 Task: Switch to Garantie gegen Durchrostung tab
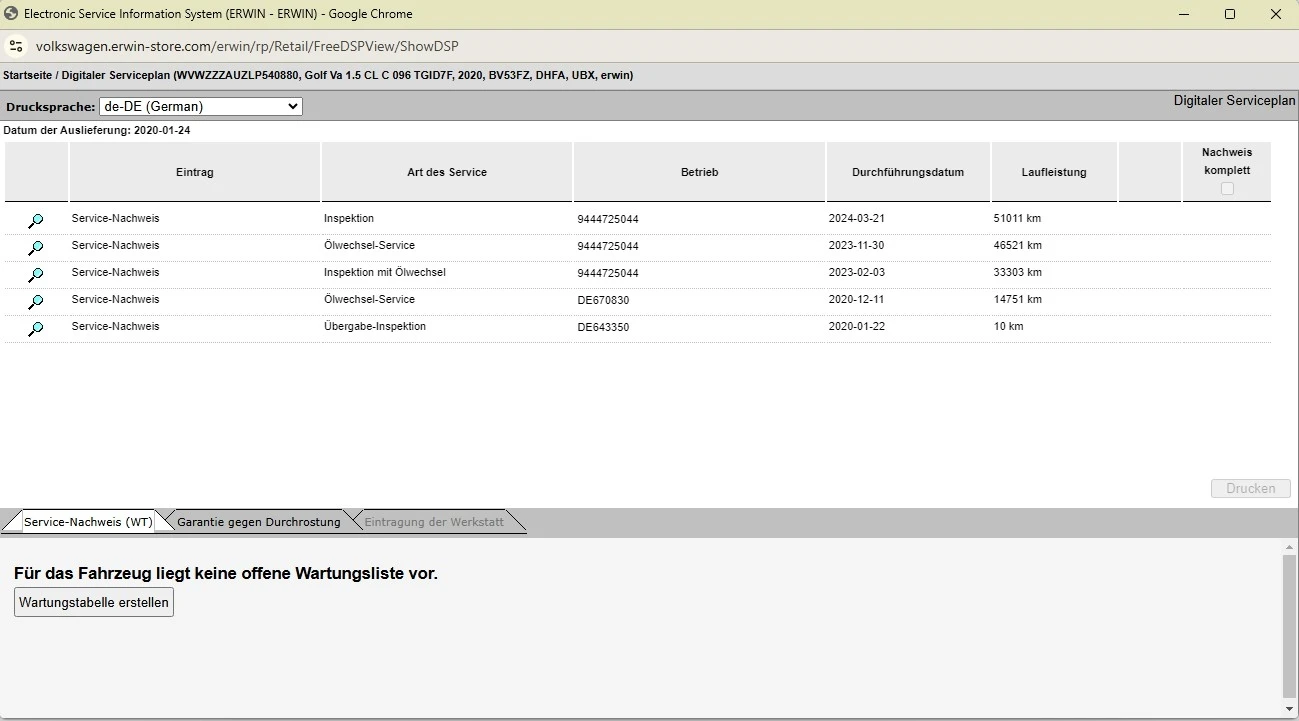point(258,522)
